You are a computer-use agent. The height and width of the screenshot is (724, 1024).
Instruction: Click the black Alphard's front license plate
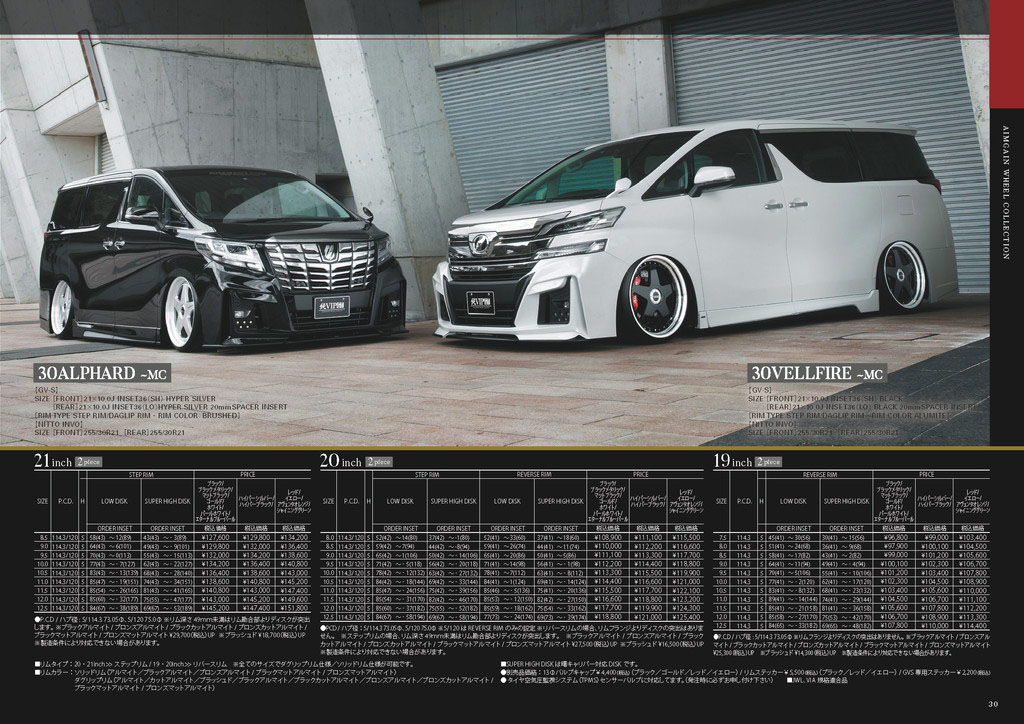point(332,306)
